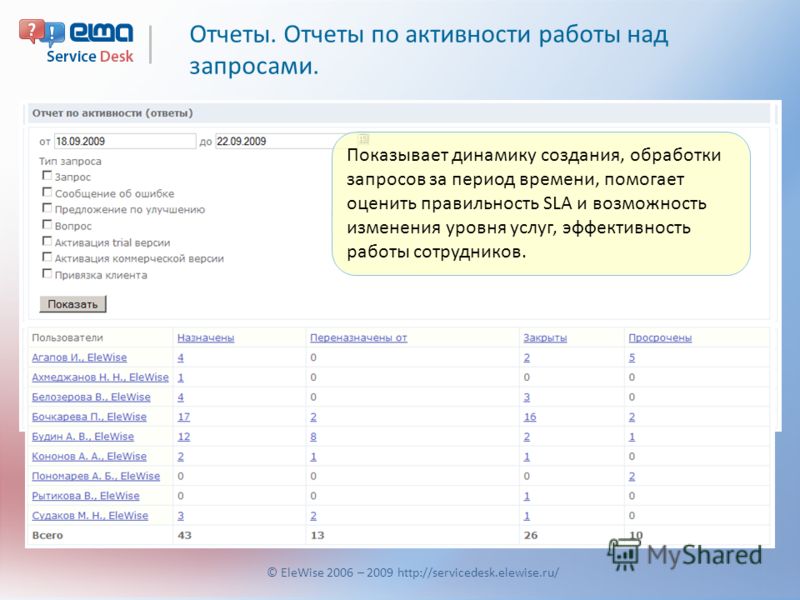This screenshot has width=800, height=600.
Task: Select the Переназначены от total value 13
Action: (x=317, y=535)
